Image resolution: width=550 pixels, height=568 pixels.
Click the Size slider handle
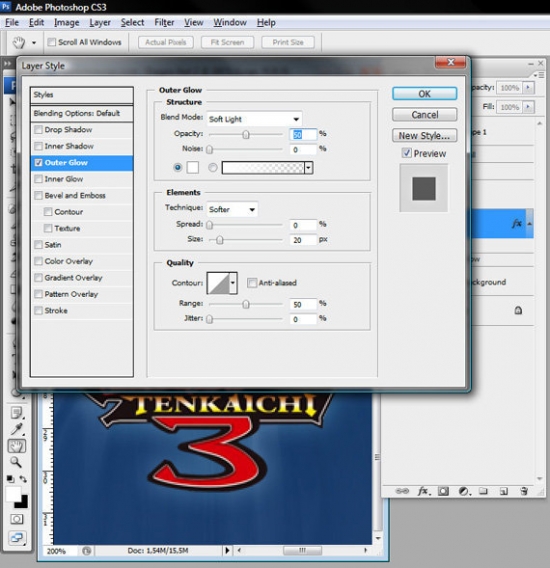pyautogui.click(x=220, y=240)
